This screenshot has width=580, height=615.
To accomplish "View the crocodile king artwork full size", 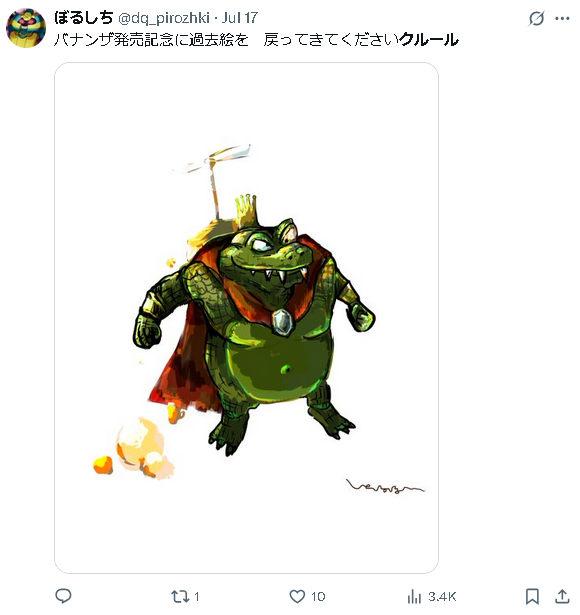I will (246, 318).
